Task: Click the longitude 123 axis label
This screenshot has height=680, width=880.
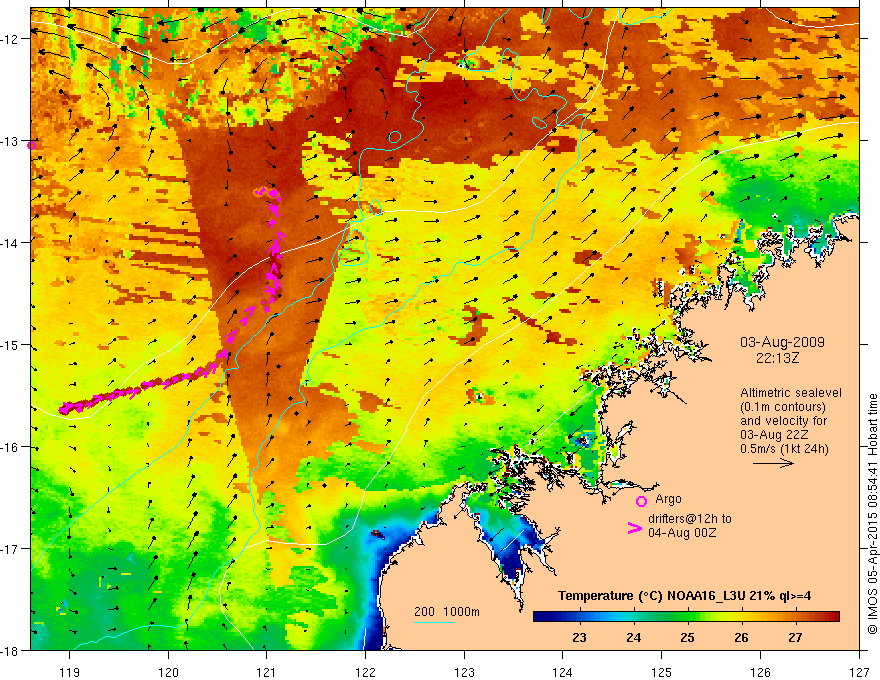Action: (x=464, y=672)
